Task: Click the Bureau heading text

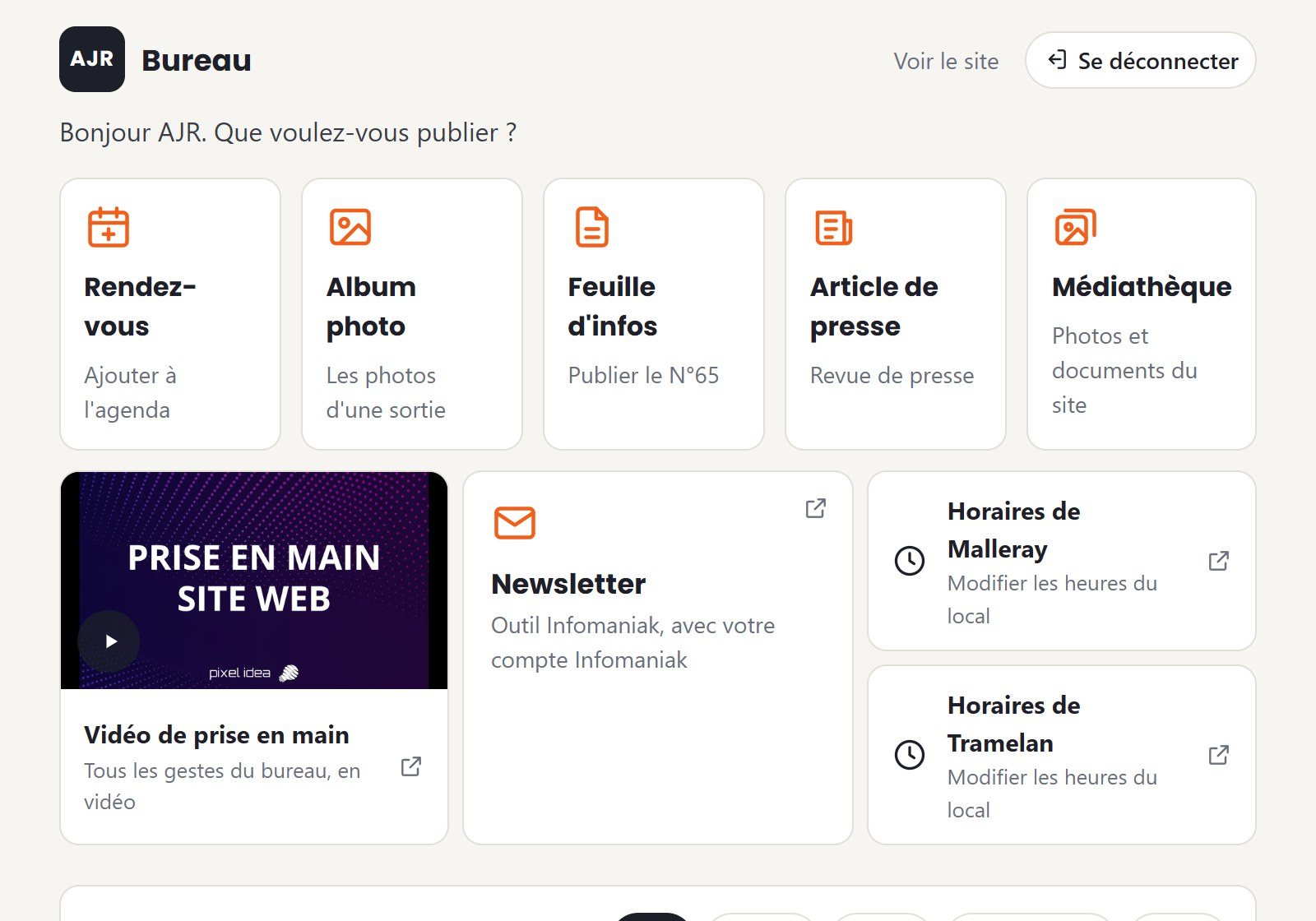Action: (x=197, y=60)
